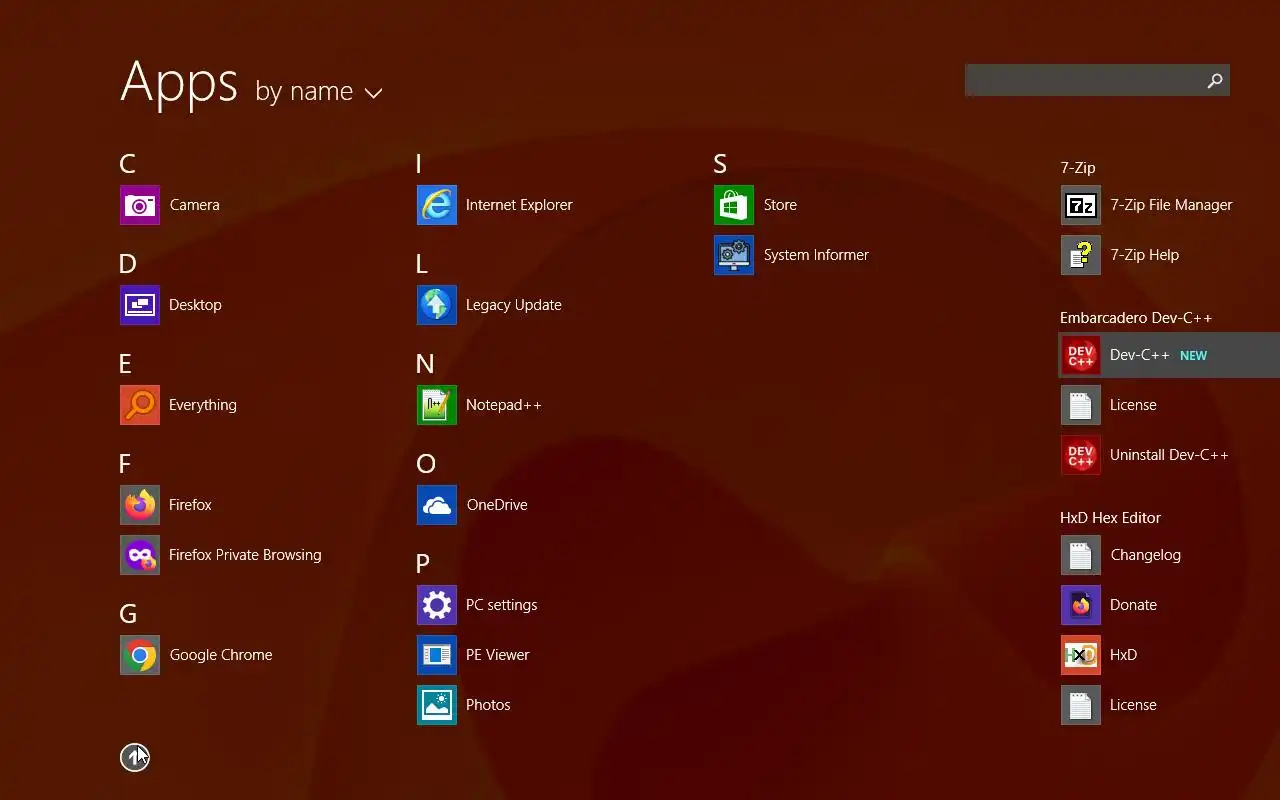The image size is (1280, 800).
Task: Click the 'Internet Explorer' label text
Action: tap(519, 205)
